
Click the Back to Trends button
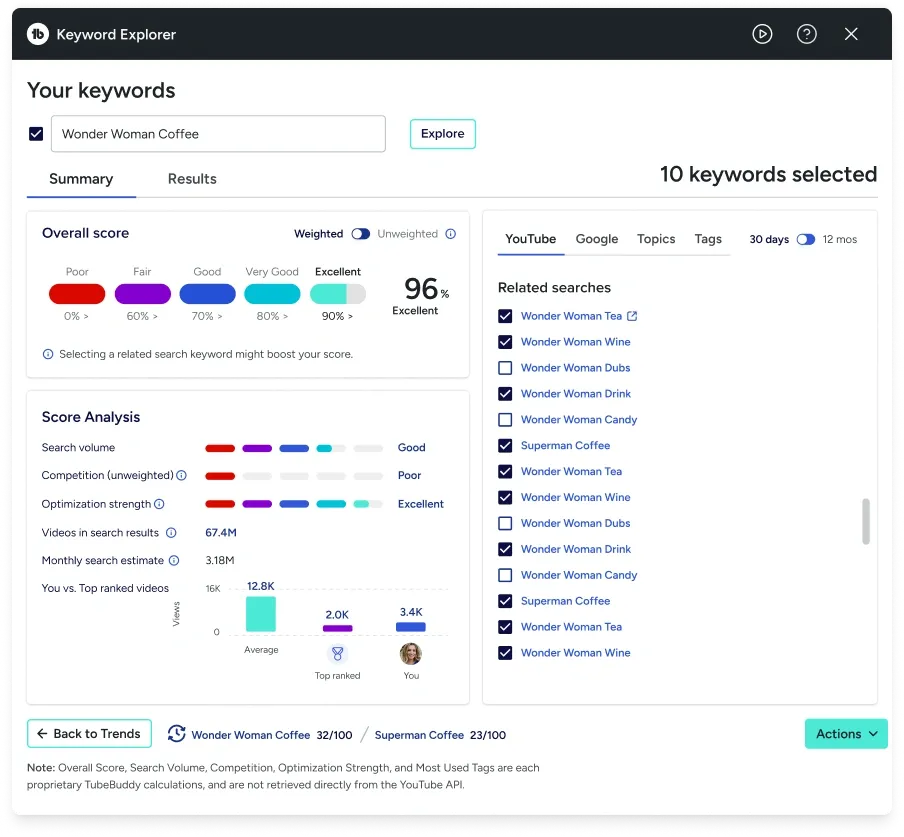coord(89,733)
